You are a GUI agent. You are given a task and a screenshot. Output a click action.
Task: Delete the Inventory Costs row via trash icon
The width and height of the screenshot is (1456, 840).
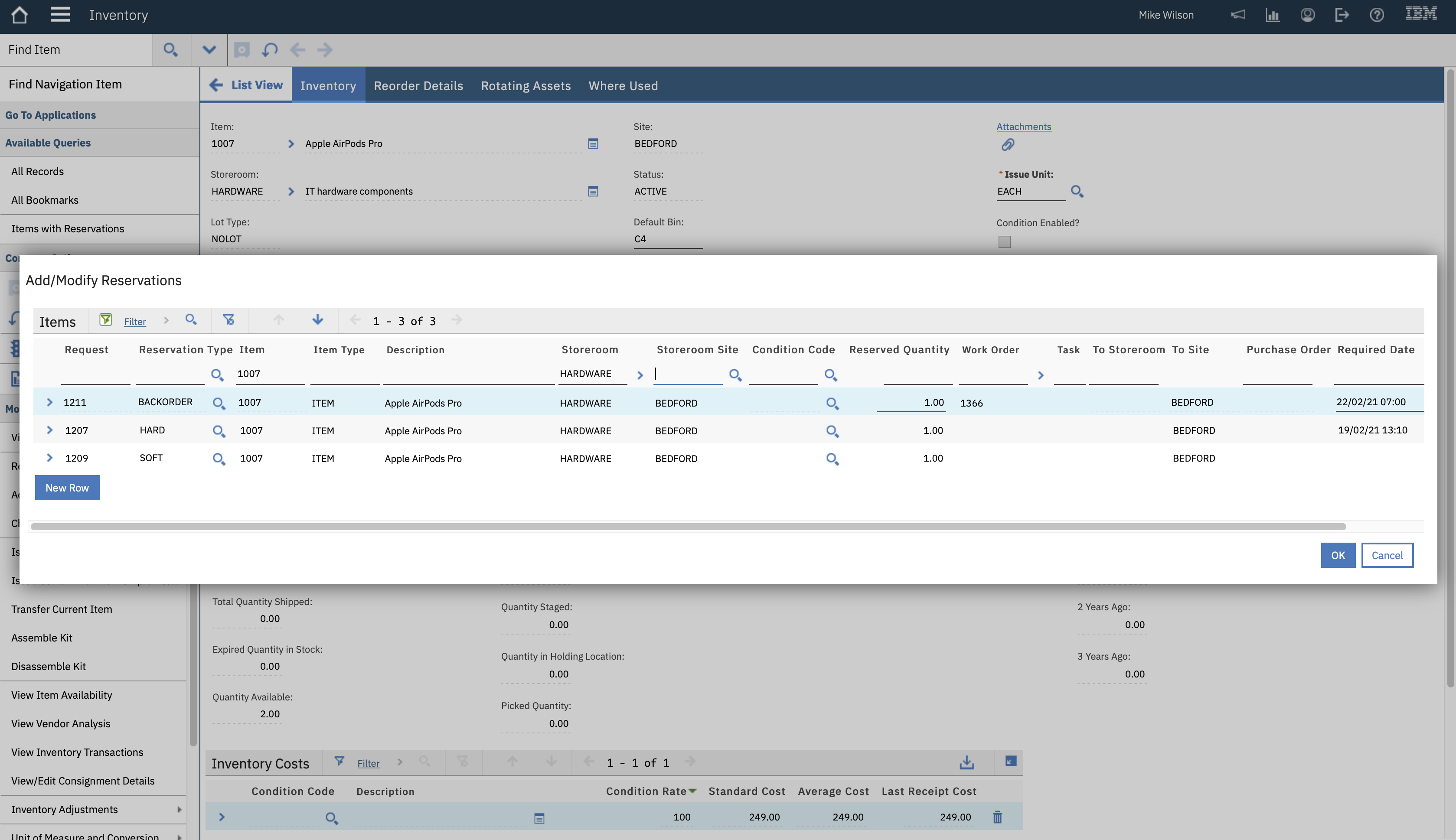coord(997,817)
